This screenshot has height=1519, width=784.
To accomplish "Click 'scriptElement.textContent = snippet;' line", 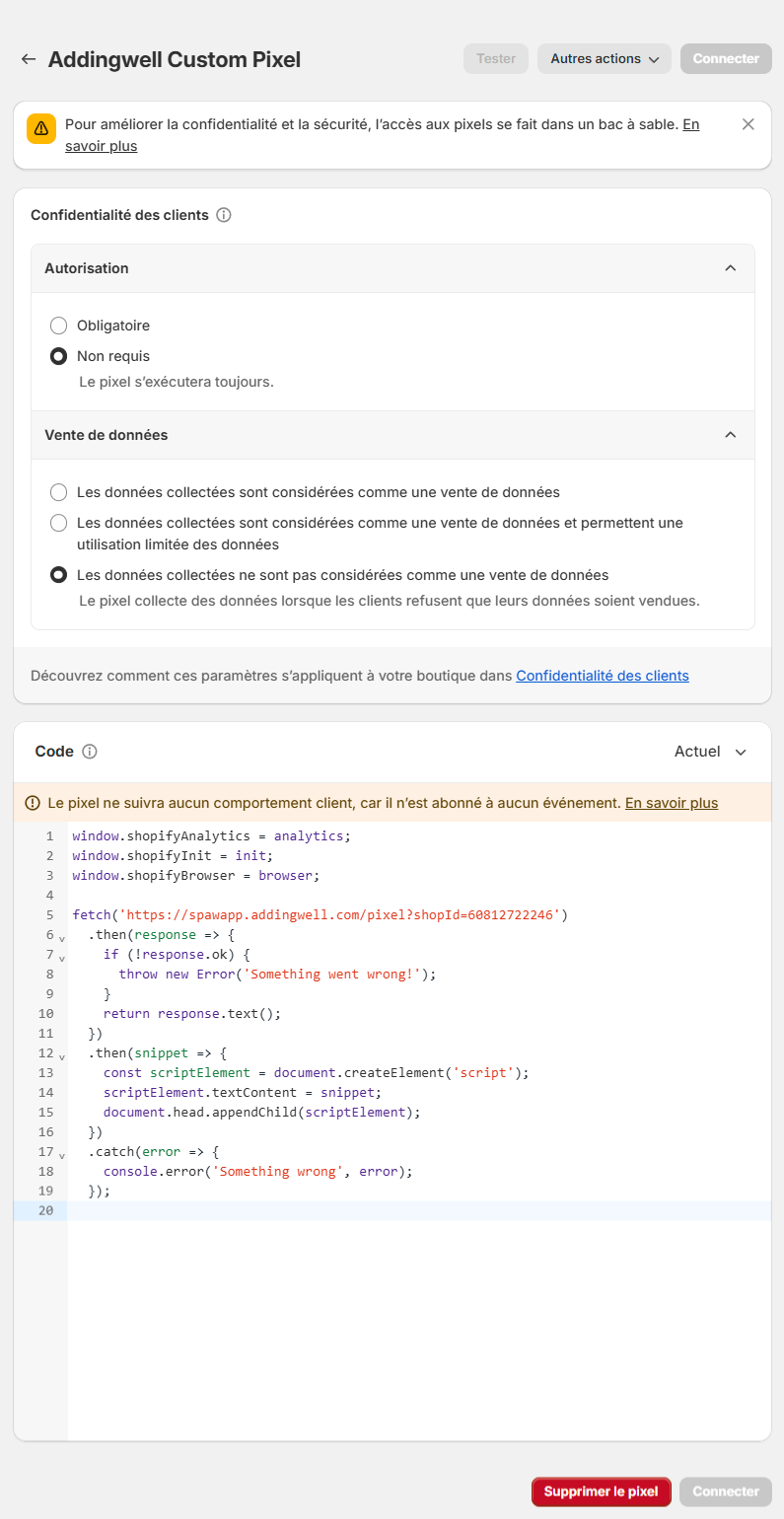I will click(243, 1092).
